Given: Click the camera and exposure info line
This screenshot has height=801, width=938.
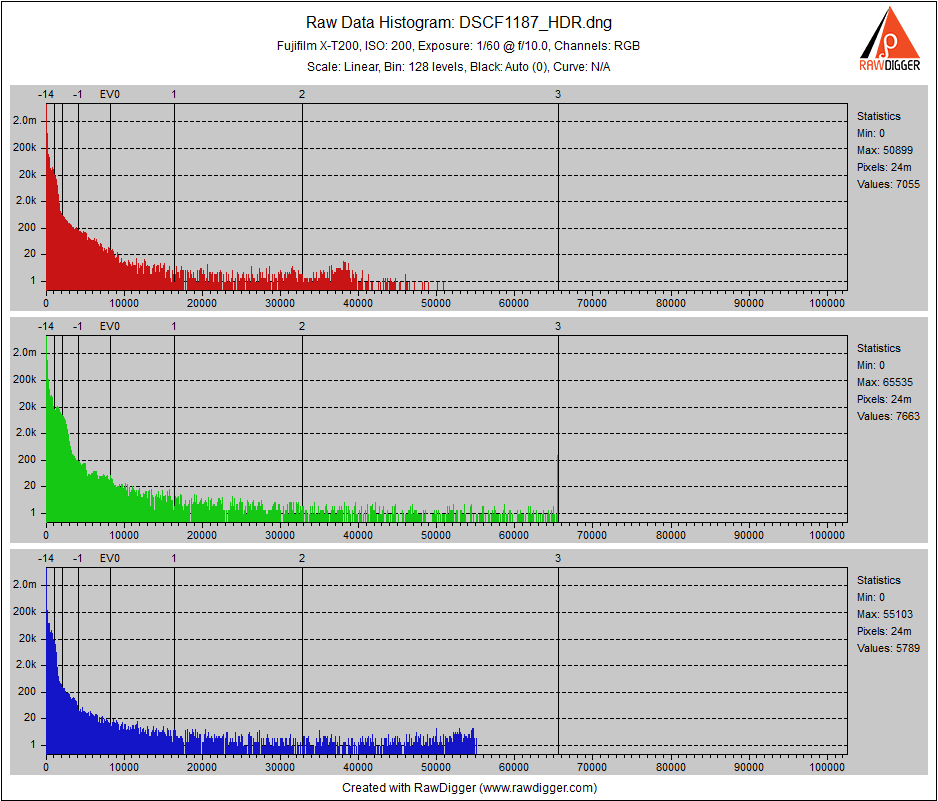Looking at the screenshot, I should tap(458, 46).
